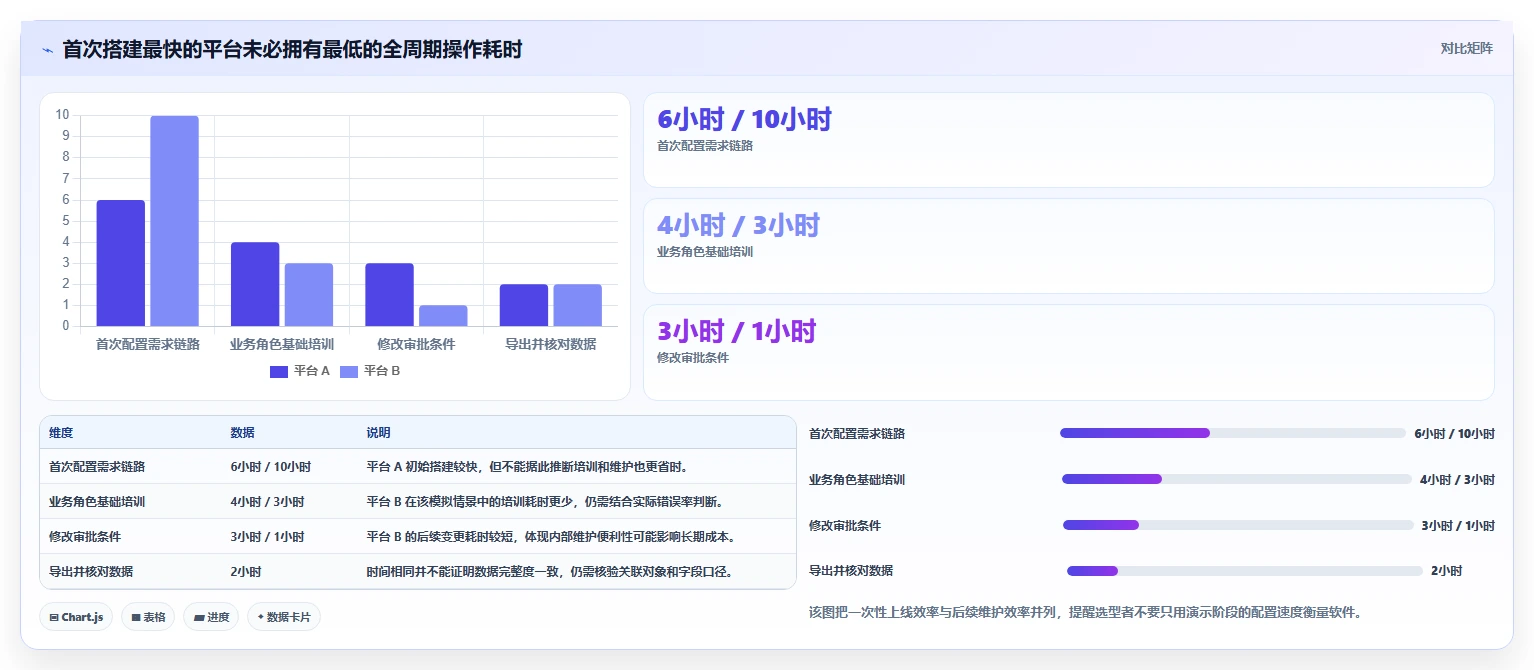Click the 说明 table column header
The width and height of the screenshot is (1534, 670).
[378, 433]
